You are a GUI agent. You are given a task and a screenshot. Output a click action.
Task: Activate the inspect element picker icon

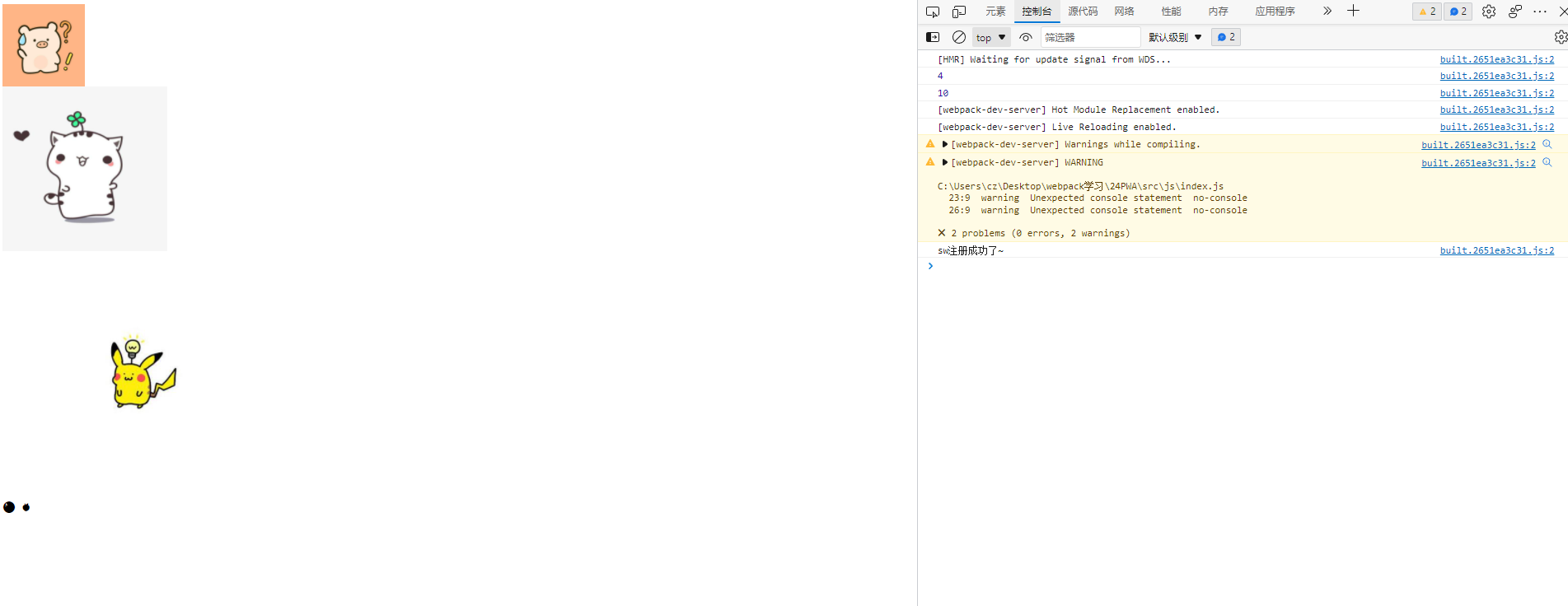coord(933,12)
